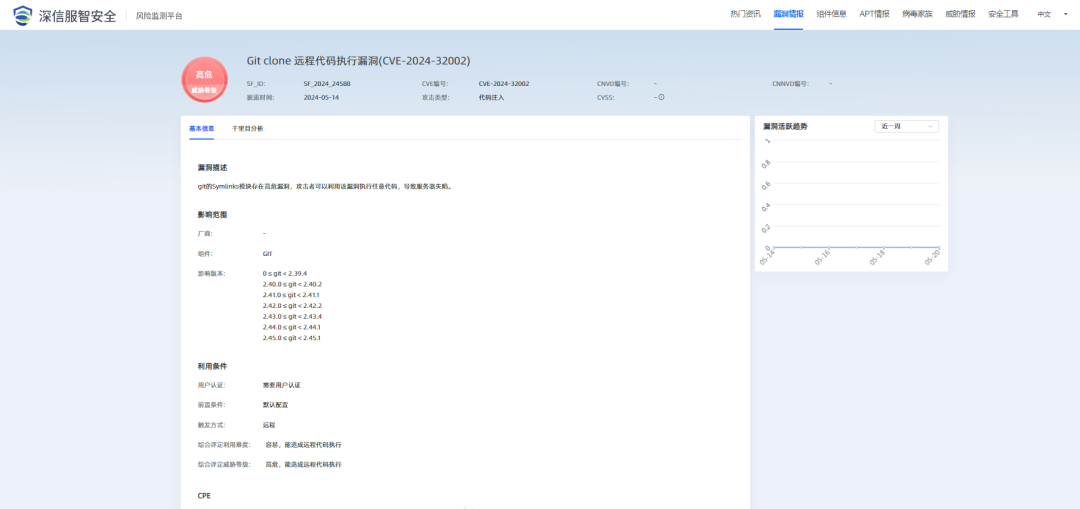Click the 深信服智安全 shield logo
Screen dimensions: 1080x509
pyautogui.click(x=23, y=14)
